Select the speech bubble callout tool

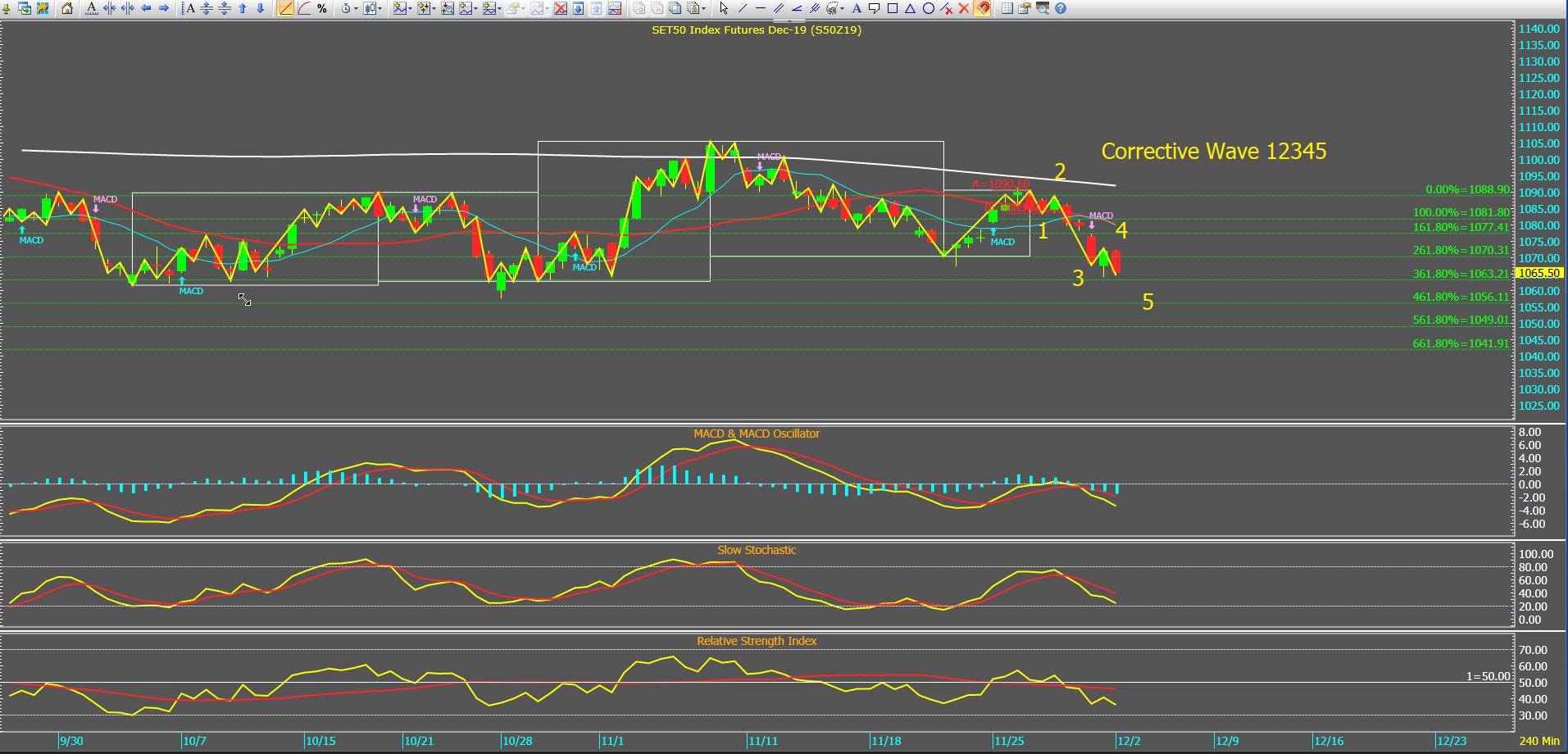click(875, 8)
